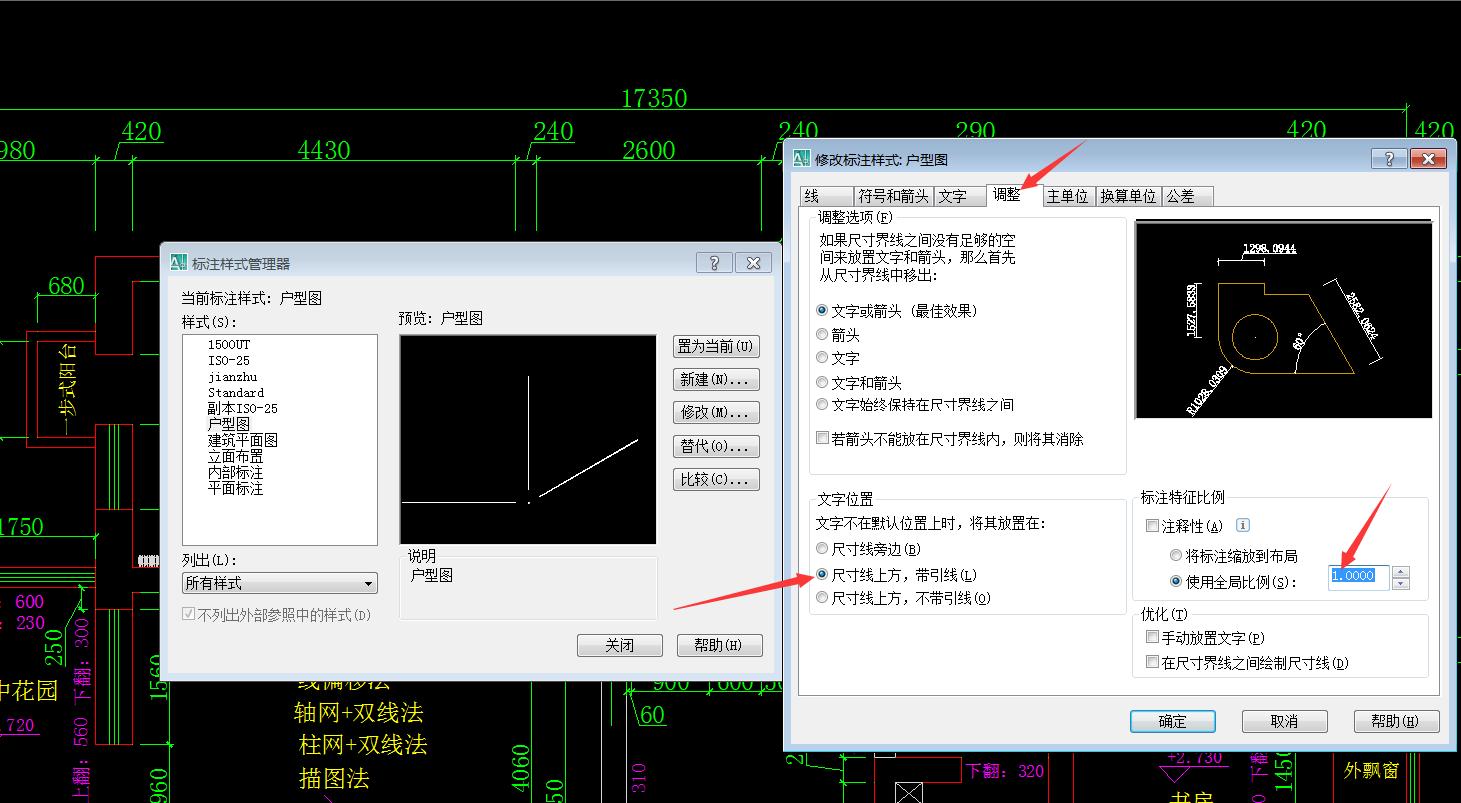This screenshot has width=1461, height=803.
Task: Enable the 手动放置文字 checkbox
Action: coord(1152,637)
